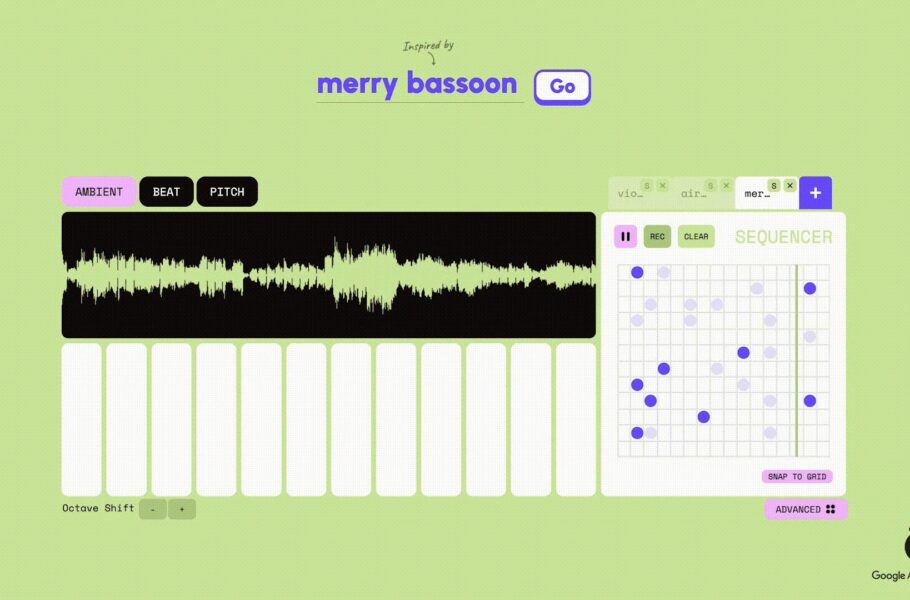This screenshot has width=910, height=600.
Task: Close the 'air…' tab
Action: click(x=726, y=186)
